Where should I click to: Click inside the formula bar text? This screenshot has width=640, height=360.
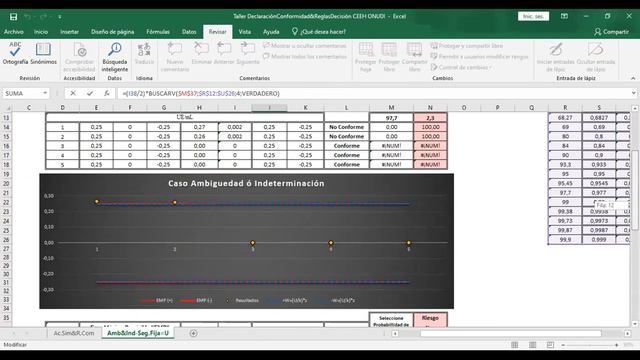(x=201, y=93)
